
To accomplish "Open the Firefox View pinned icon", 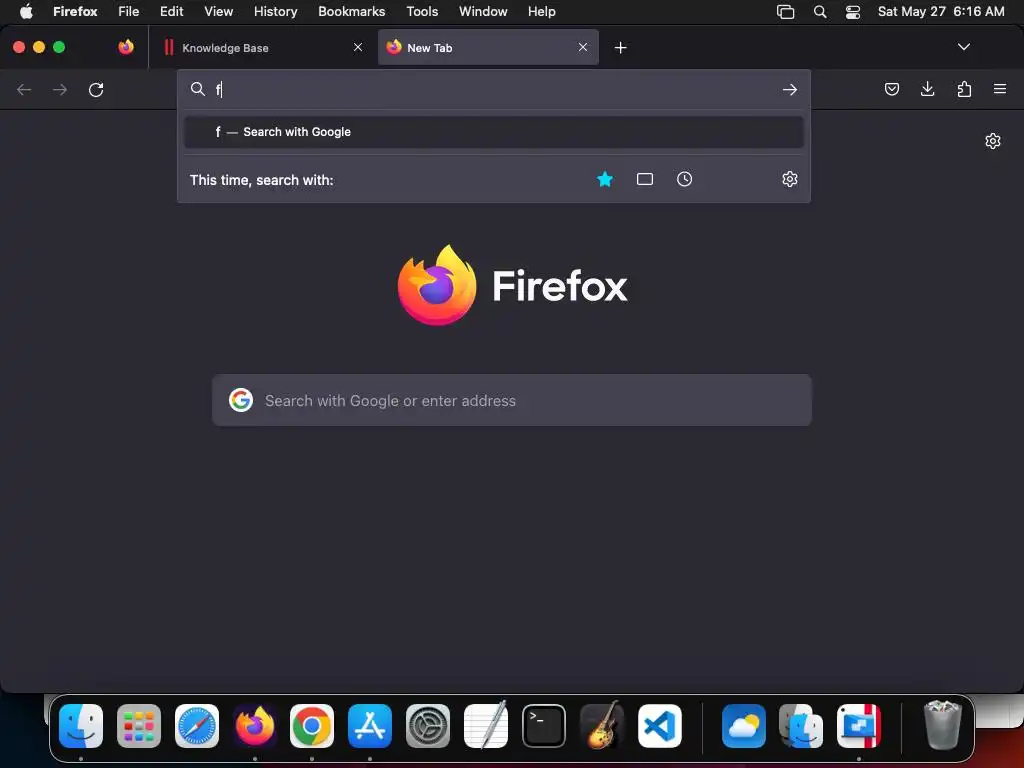I will click(126, 47).
